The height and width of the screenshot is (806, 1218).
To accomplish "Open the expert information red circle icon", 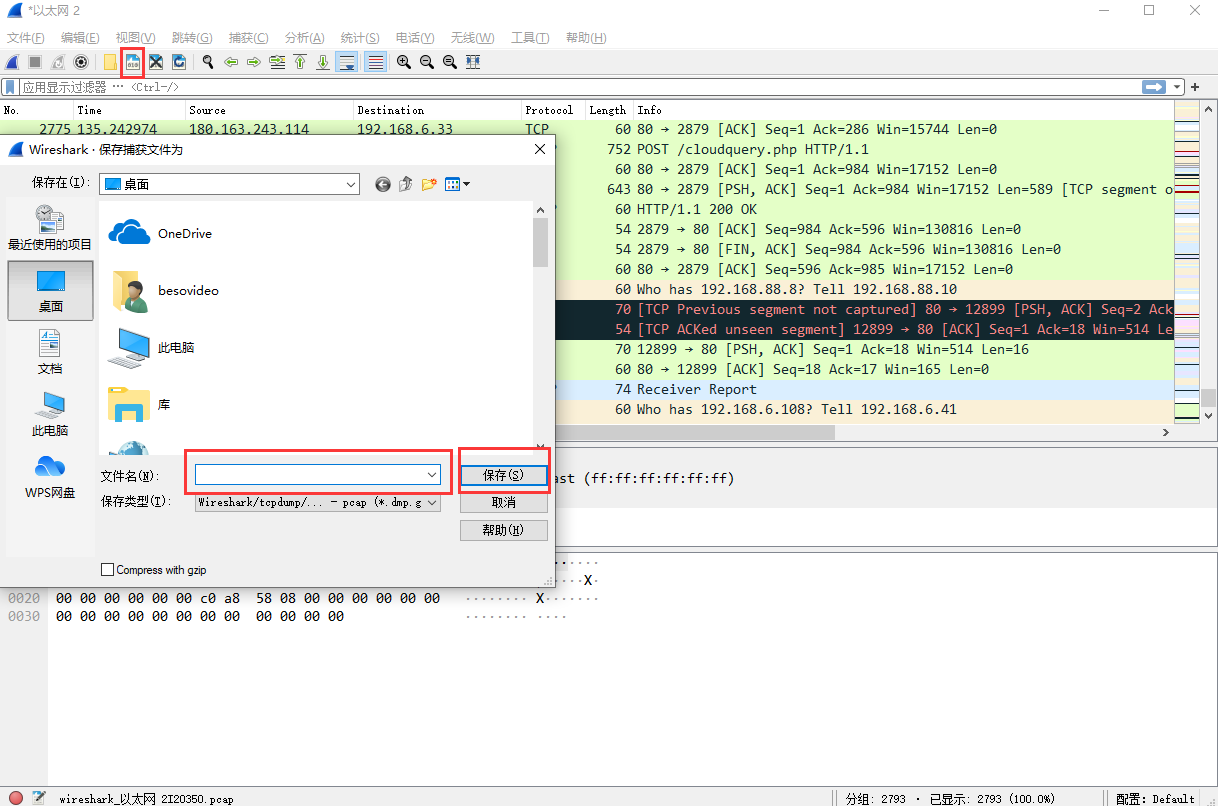I will click(x=16, y=798).
